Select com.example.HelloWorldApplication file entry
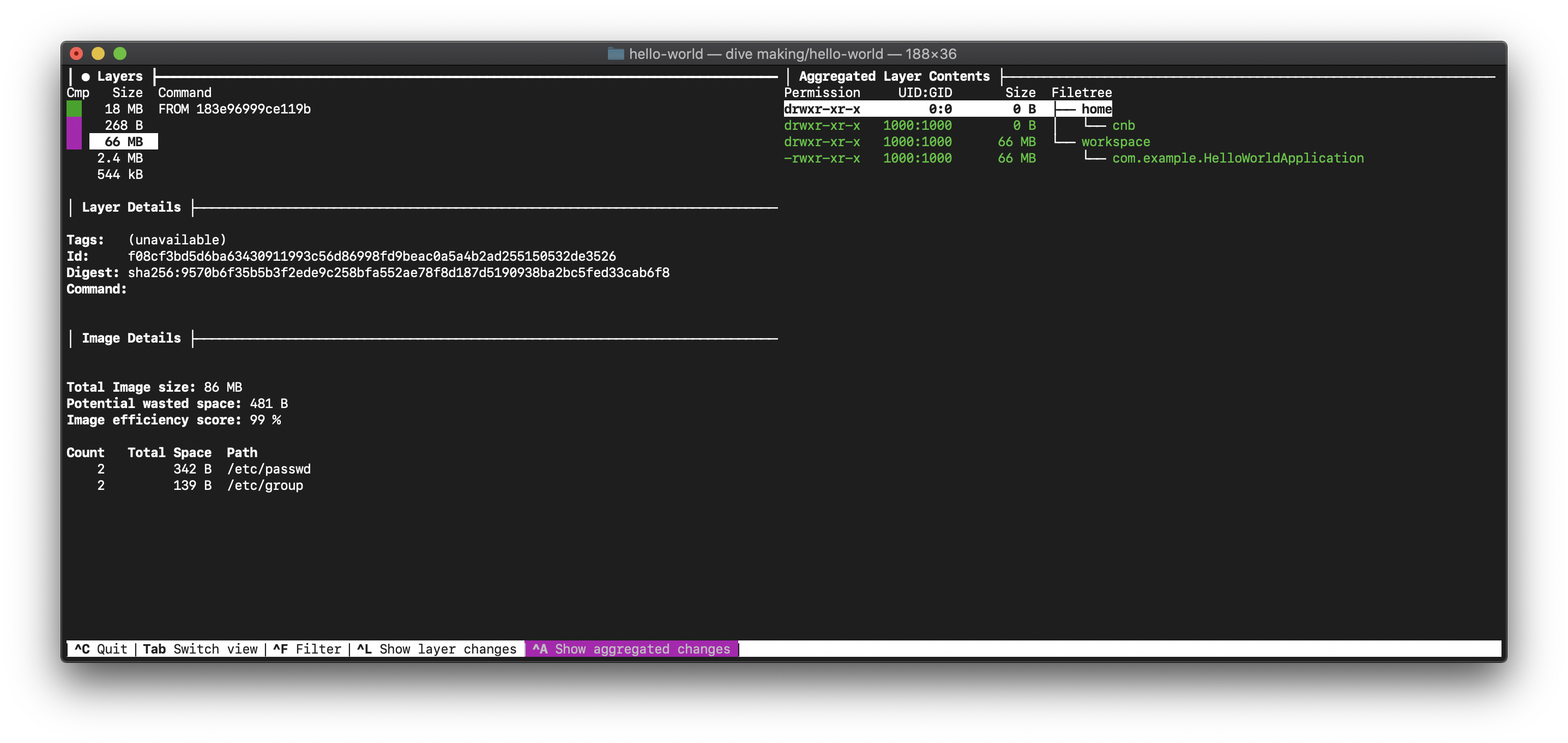 [x=1237, y=158]
